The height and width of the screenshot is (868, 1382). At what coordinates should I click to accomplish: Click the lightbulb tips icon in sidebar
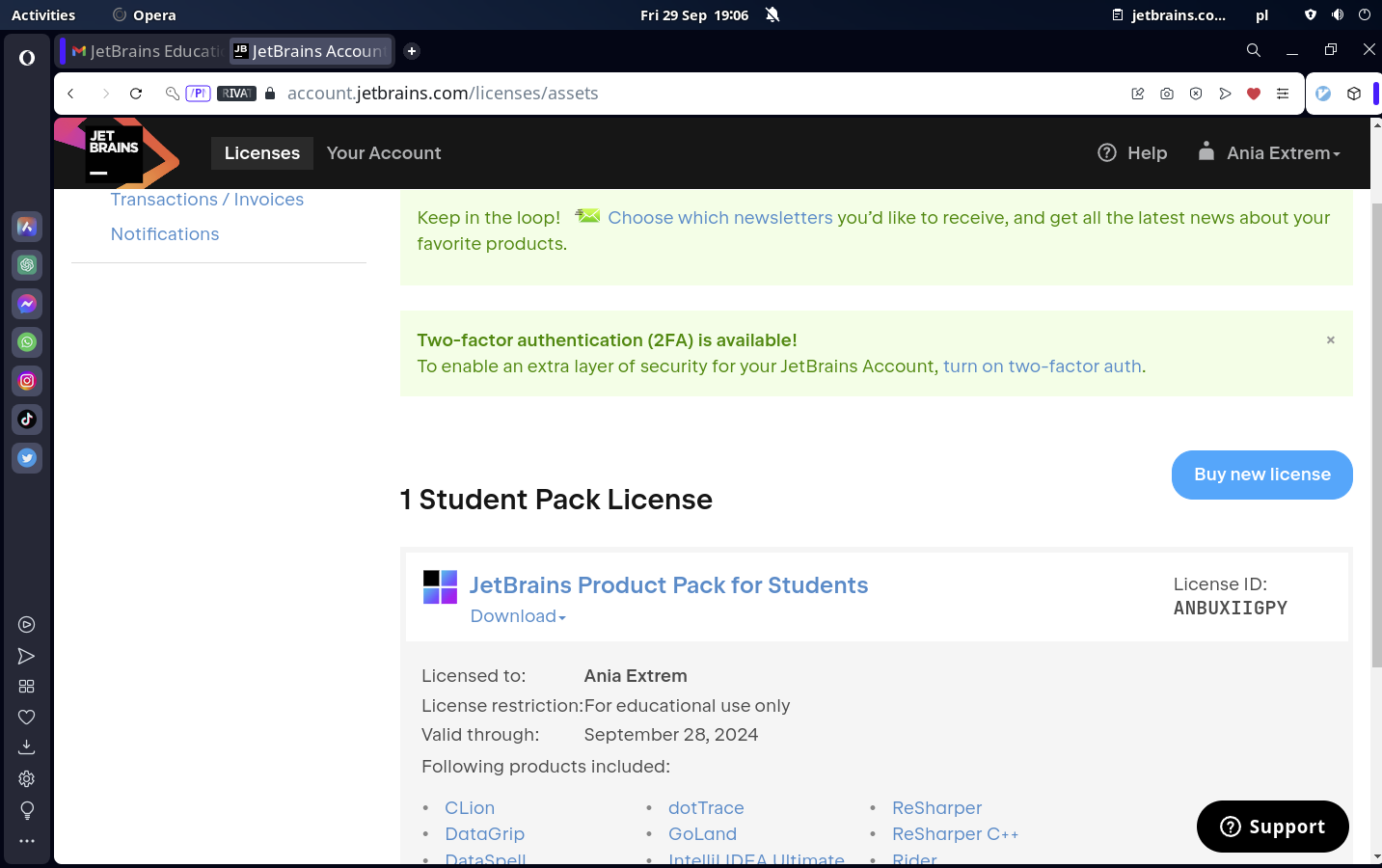pyautogui.click(x=27, y=810)
